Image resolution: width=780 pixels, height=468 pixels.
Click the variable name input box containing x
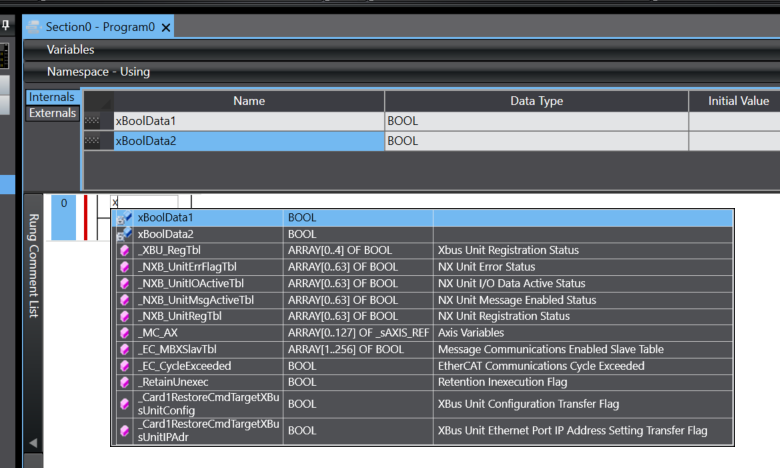[144, 202]
